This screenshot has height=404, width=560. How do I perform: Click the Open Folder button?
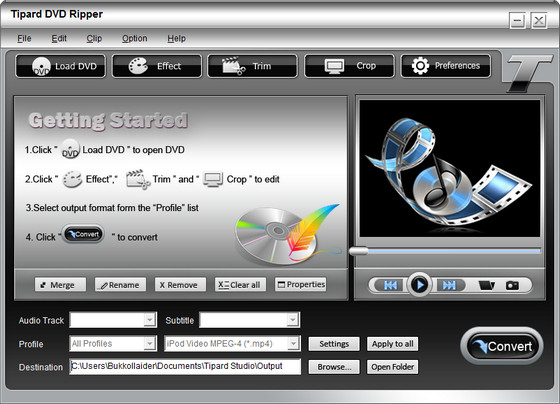pyautogui.click(x=392, y=367)
